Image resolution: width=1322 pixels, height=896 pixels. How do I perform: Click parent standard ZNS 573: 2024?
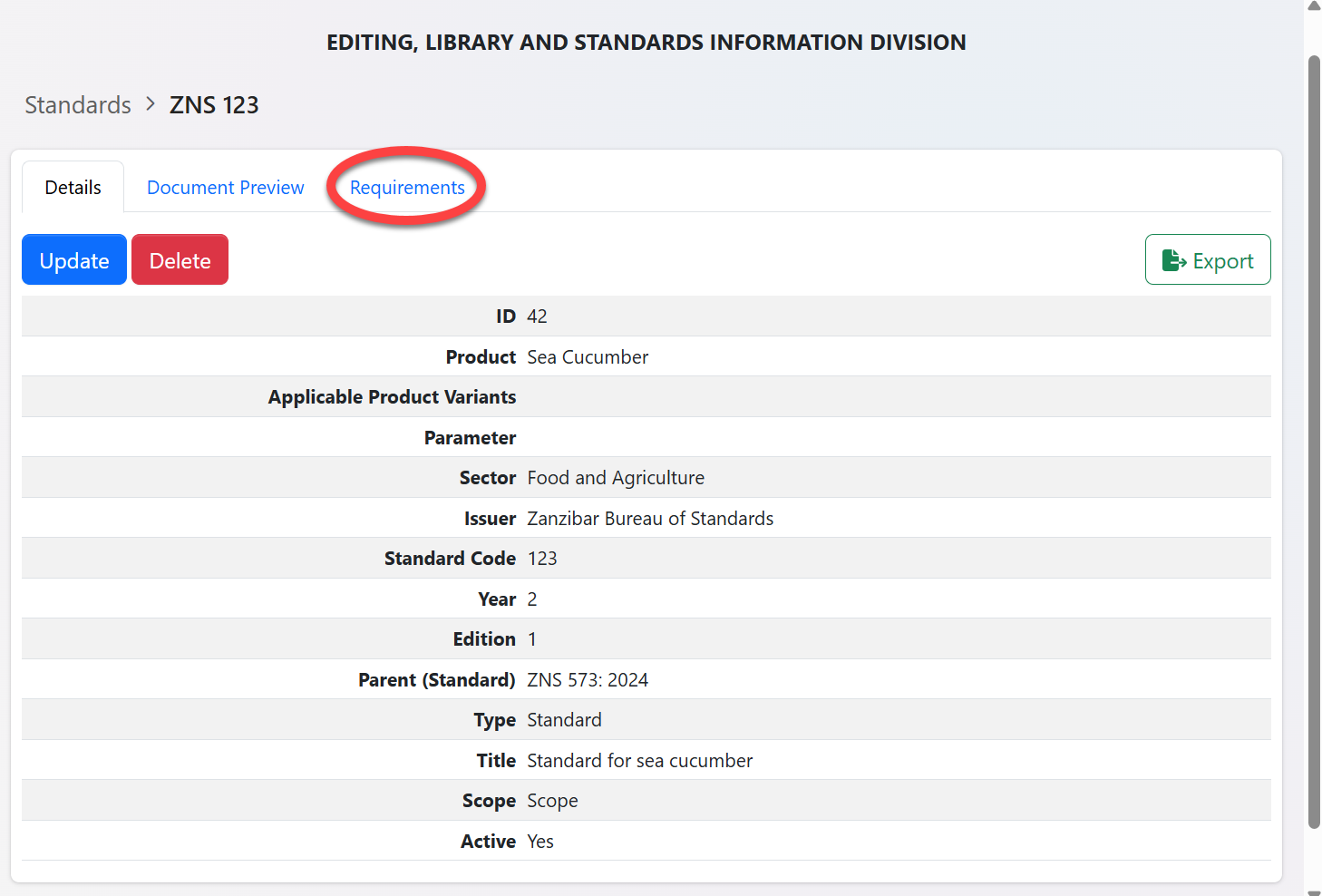(x=588, y=680)
